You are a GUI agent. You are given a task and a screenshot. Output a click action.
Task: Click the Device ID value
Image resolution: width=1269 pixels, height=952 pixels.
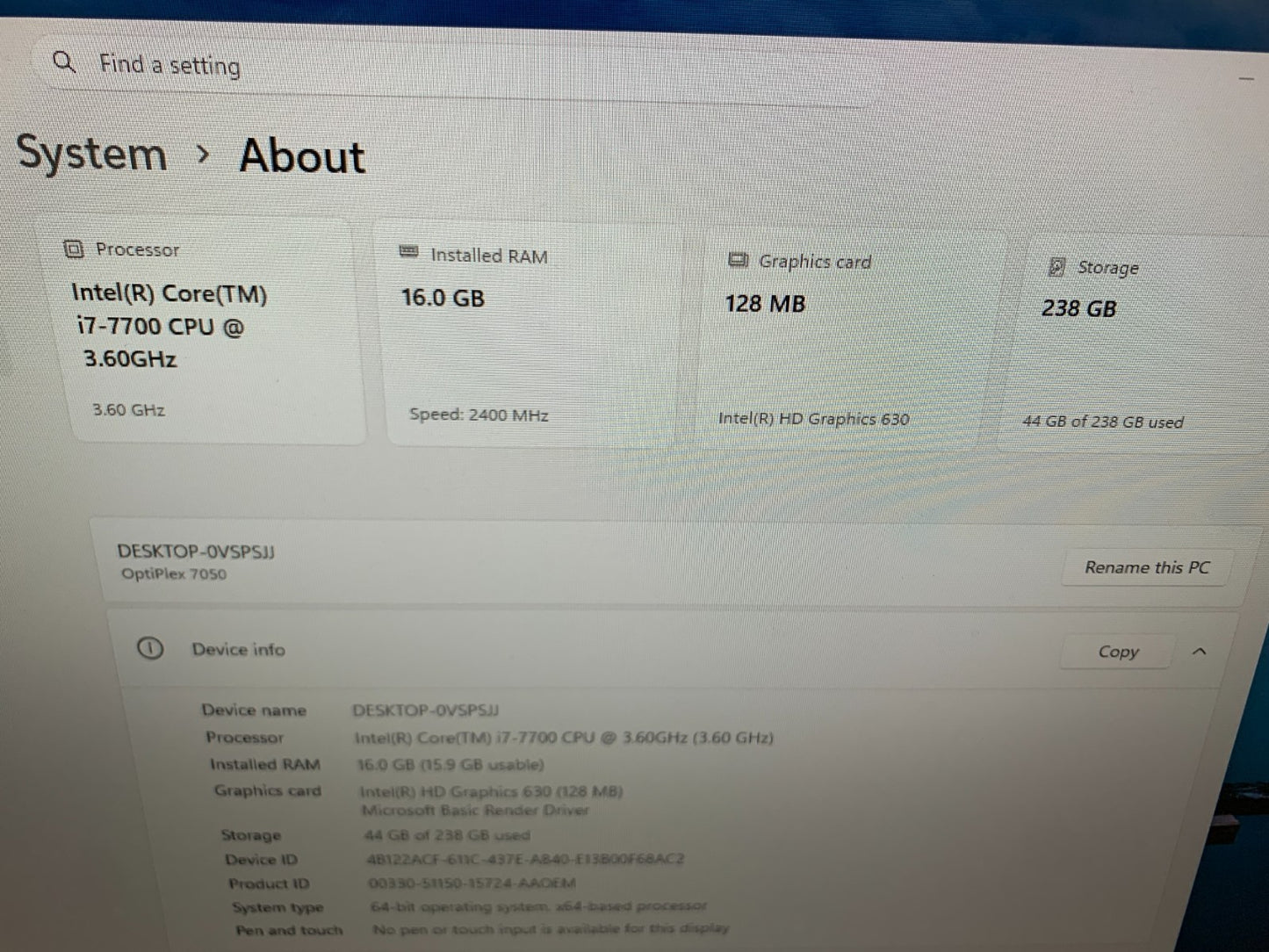[x=525, y=859]
